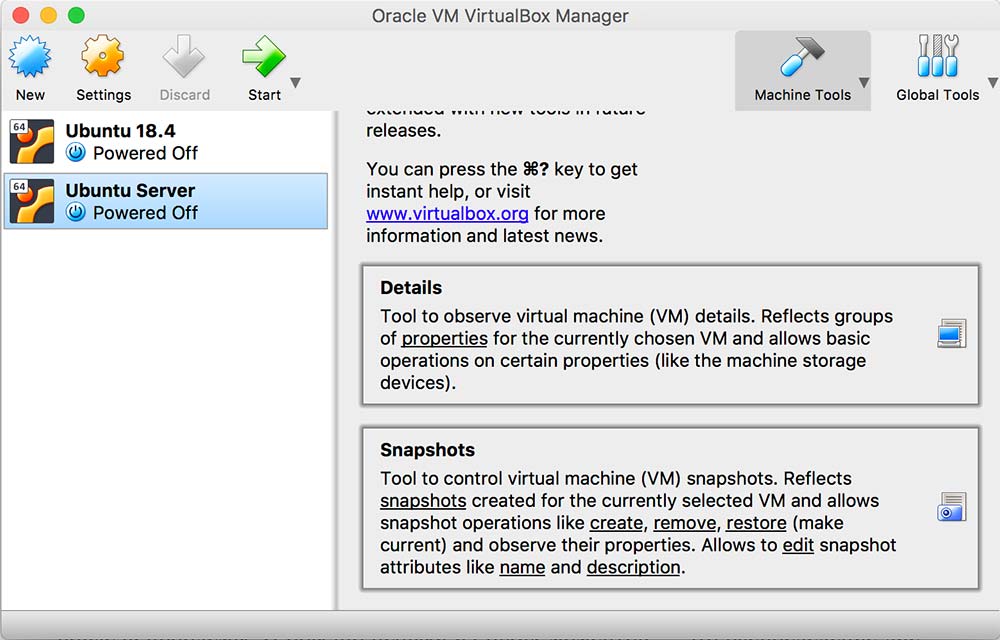Click the restore link in Snapshots description

(755, 523)
